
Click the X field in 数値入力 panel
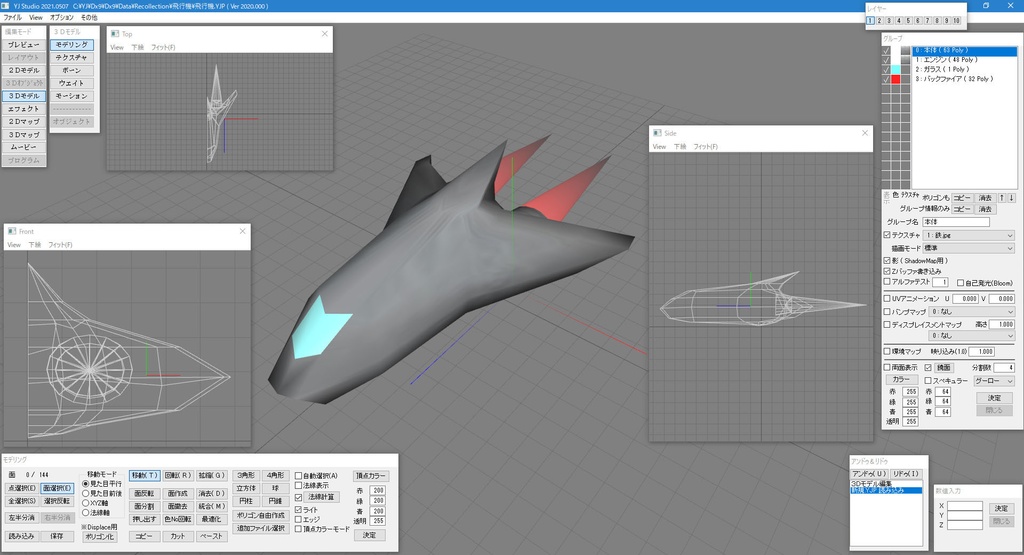[x=965, y=506]
